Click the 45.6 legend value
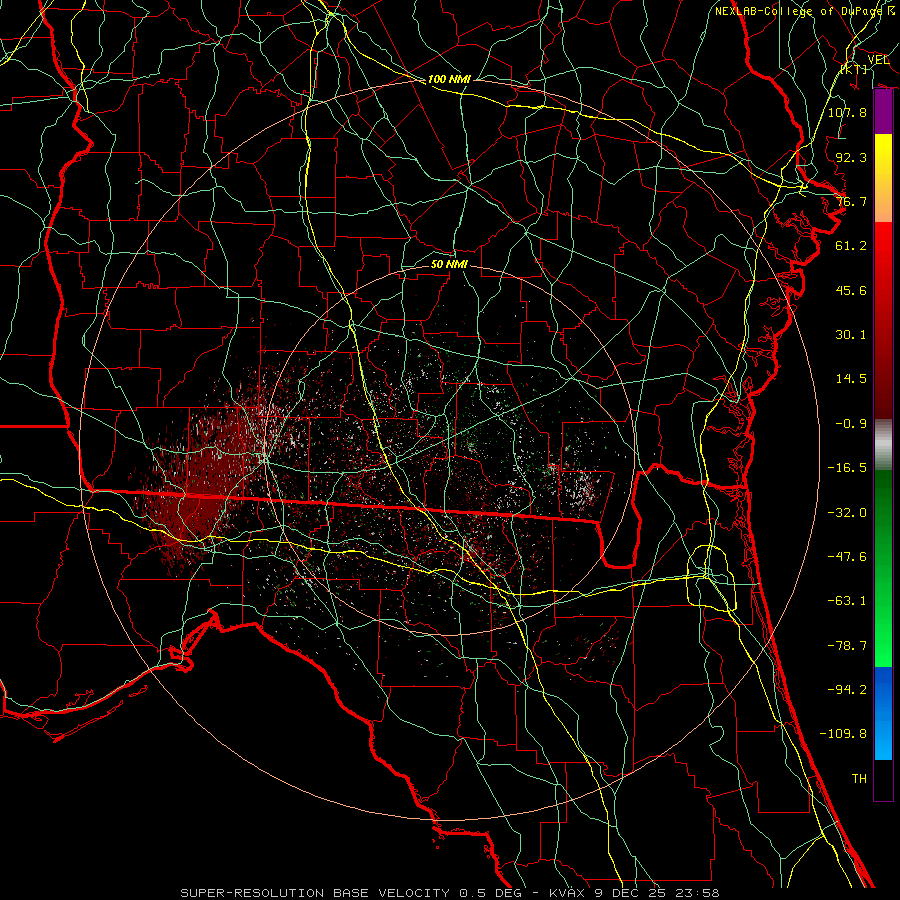The height and width of the screenshot is (900, 900). [851, 290]
